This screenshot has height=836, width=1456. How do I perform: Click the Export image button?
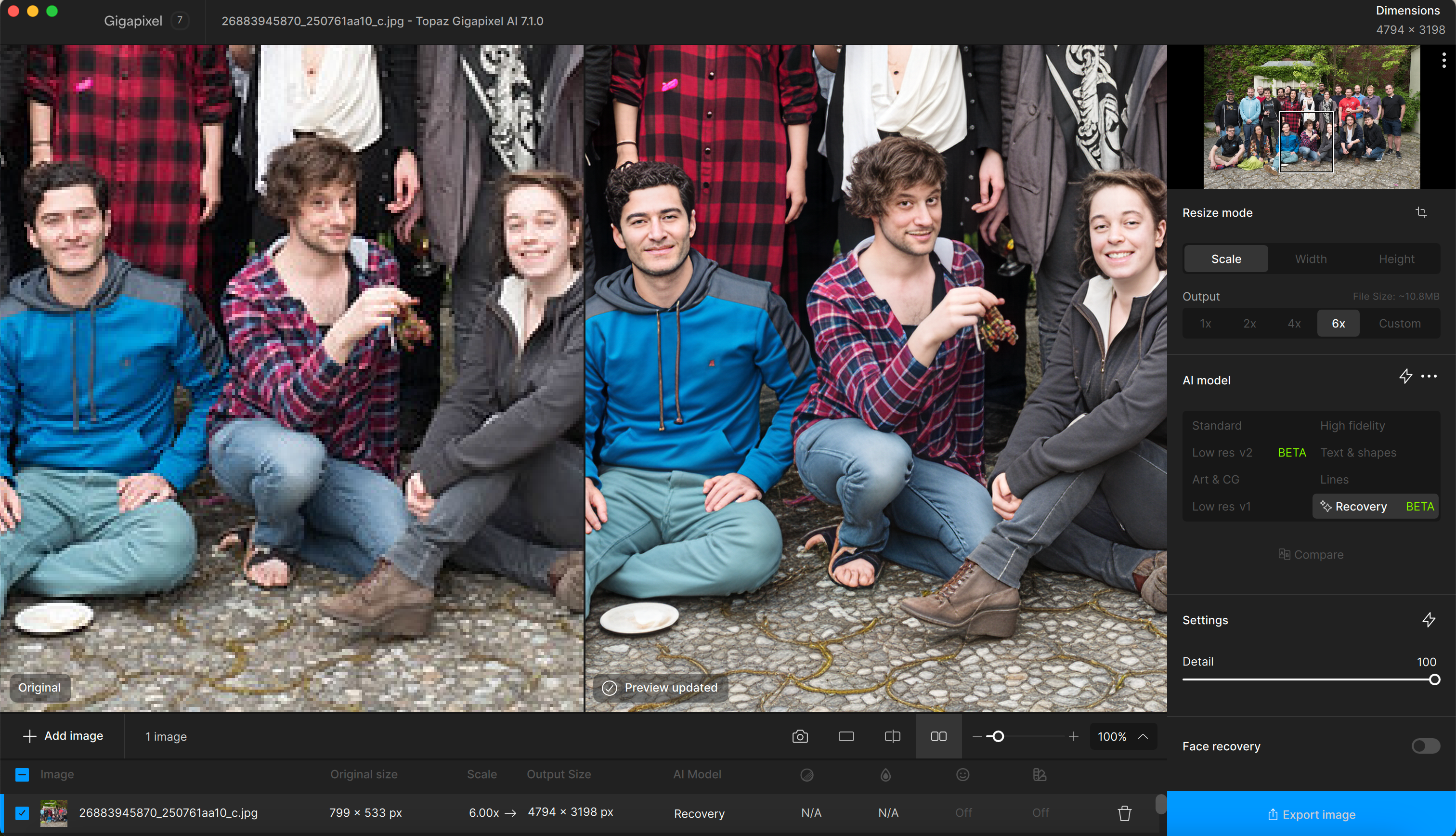pyautogui.click(x=1311, y=814)
